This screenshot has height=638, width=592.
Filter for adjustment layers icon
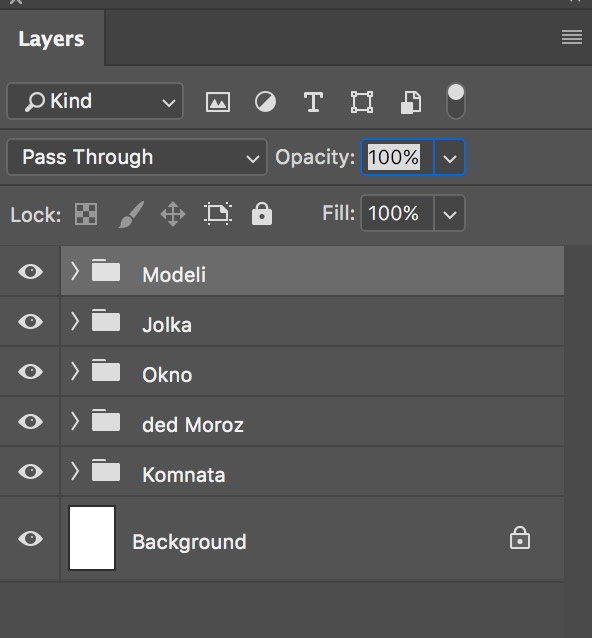click(265, 102)
